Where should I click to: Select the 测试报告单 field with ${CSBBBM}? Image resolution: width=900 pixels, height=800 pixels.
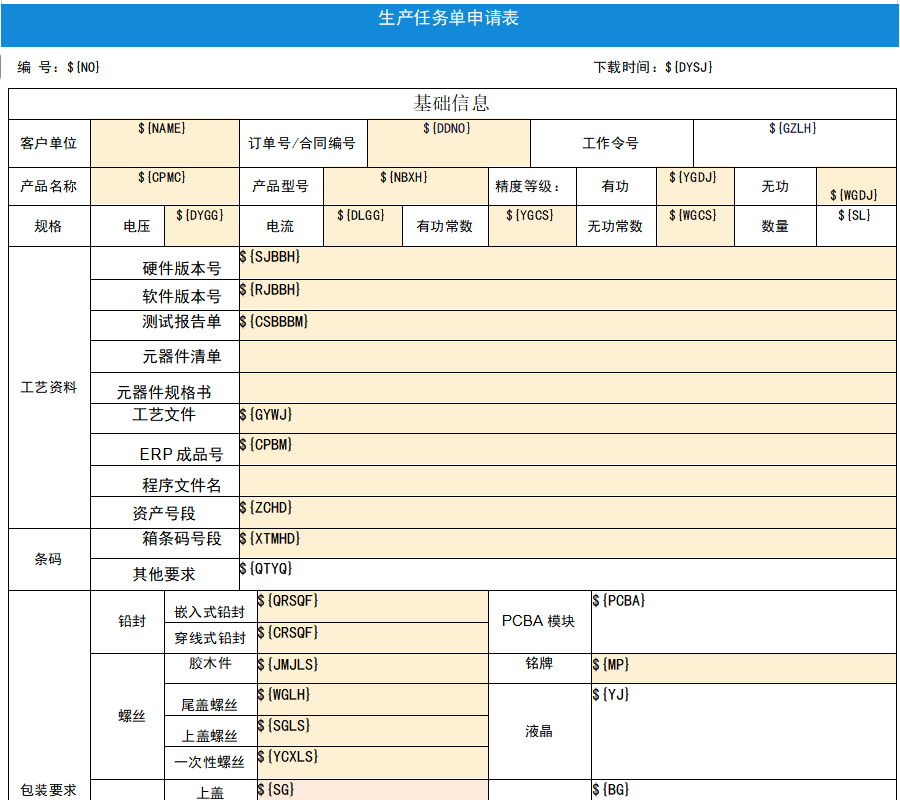[567, 325]
